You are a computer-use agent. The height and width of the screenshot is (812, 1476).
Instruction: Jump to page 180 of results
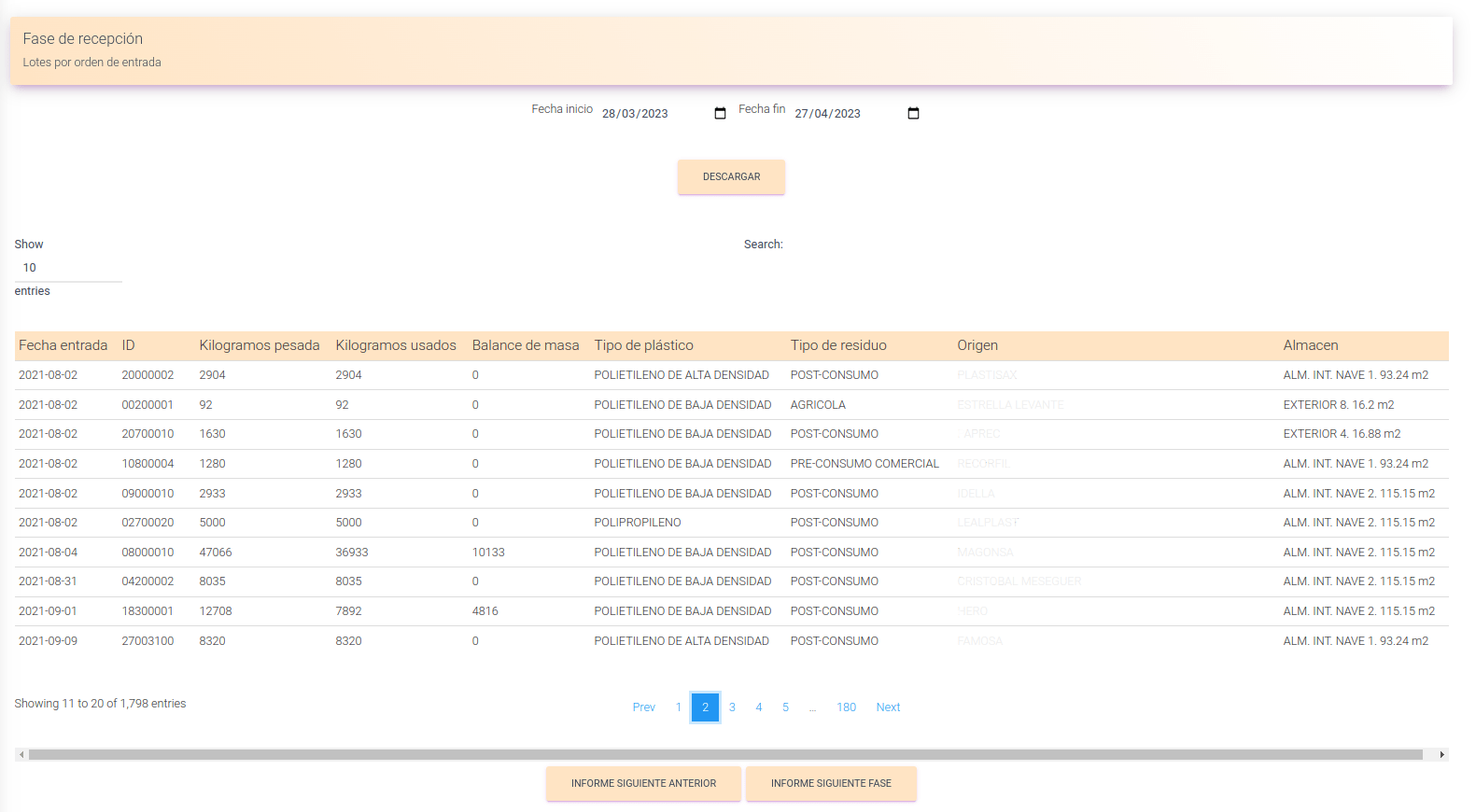(846, 707)
